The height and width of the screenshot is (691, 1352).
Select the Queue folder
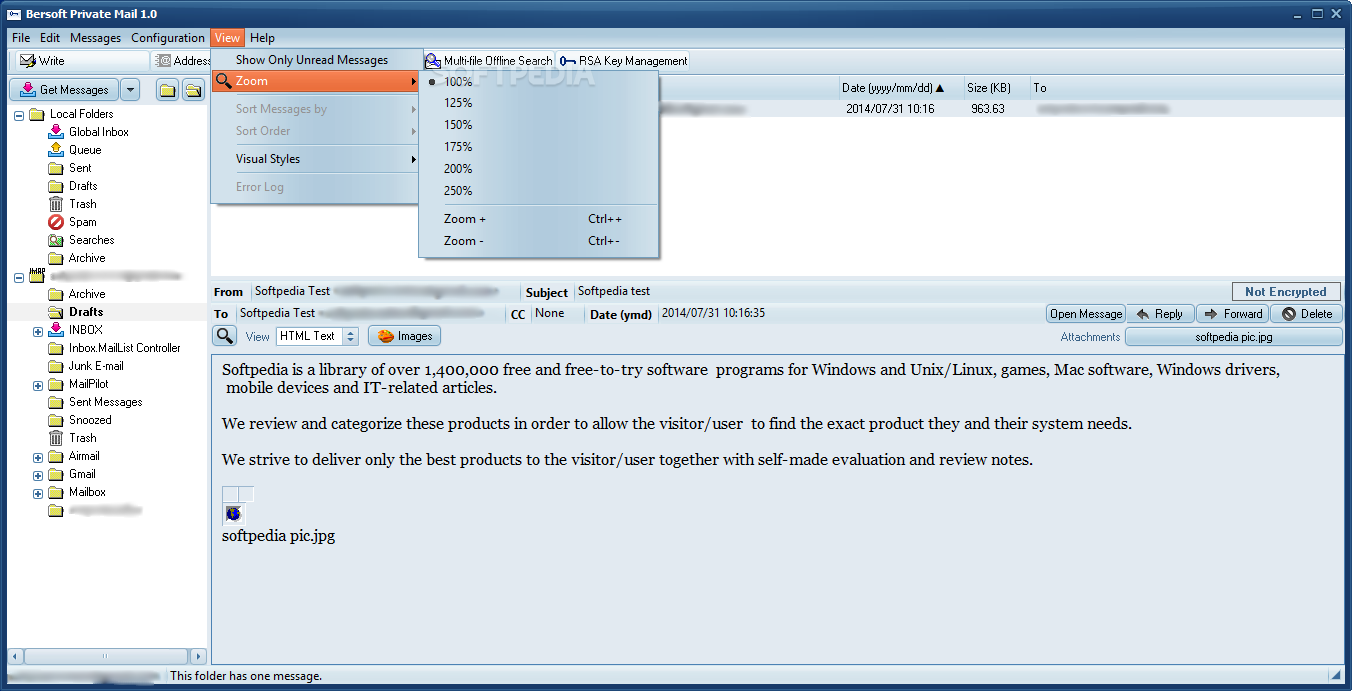[84, 150]
